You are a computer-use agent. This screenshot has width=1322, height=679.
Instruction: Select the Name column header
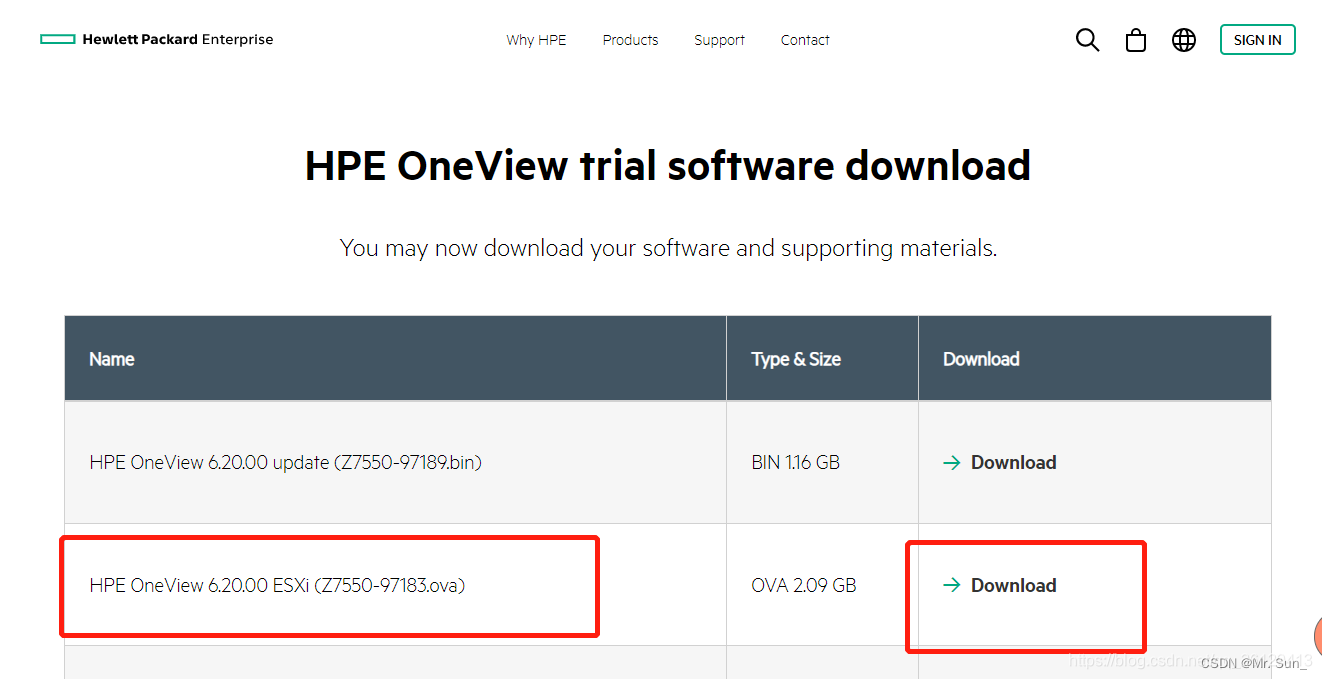[111, 358]
